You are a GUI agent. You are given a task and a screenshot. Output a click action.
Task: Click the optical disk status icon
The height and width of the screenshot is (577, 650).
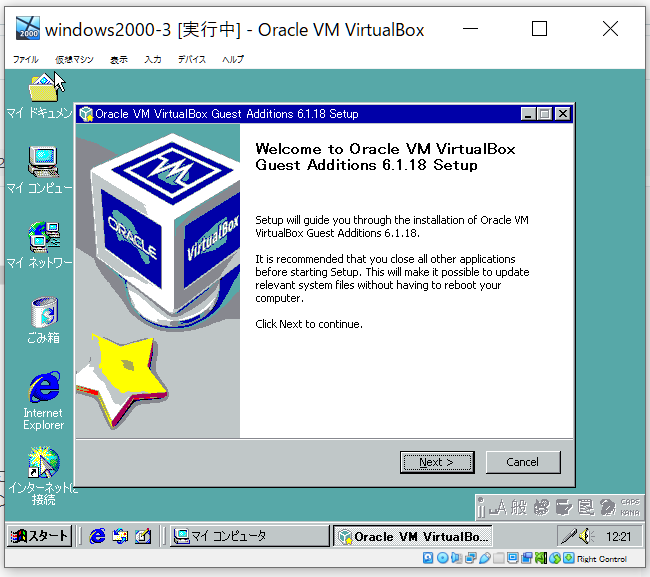[443, 558]
